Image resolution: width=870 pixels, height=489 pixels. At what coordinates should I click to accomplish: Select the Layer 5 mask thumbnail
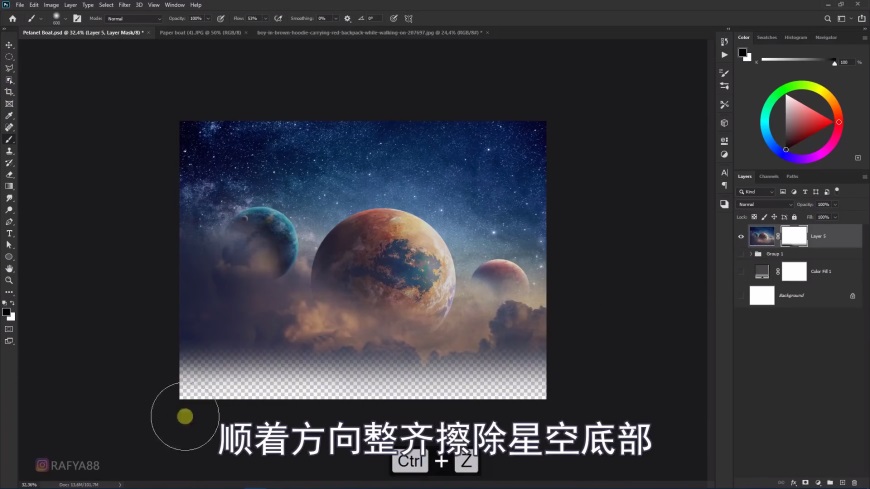(794, 236)
